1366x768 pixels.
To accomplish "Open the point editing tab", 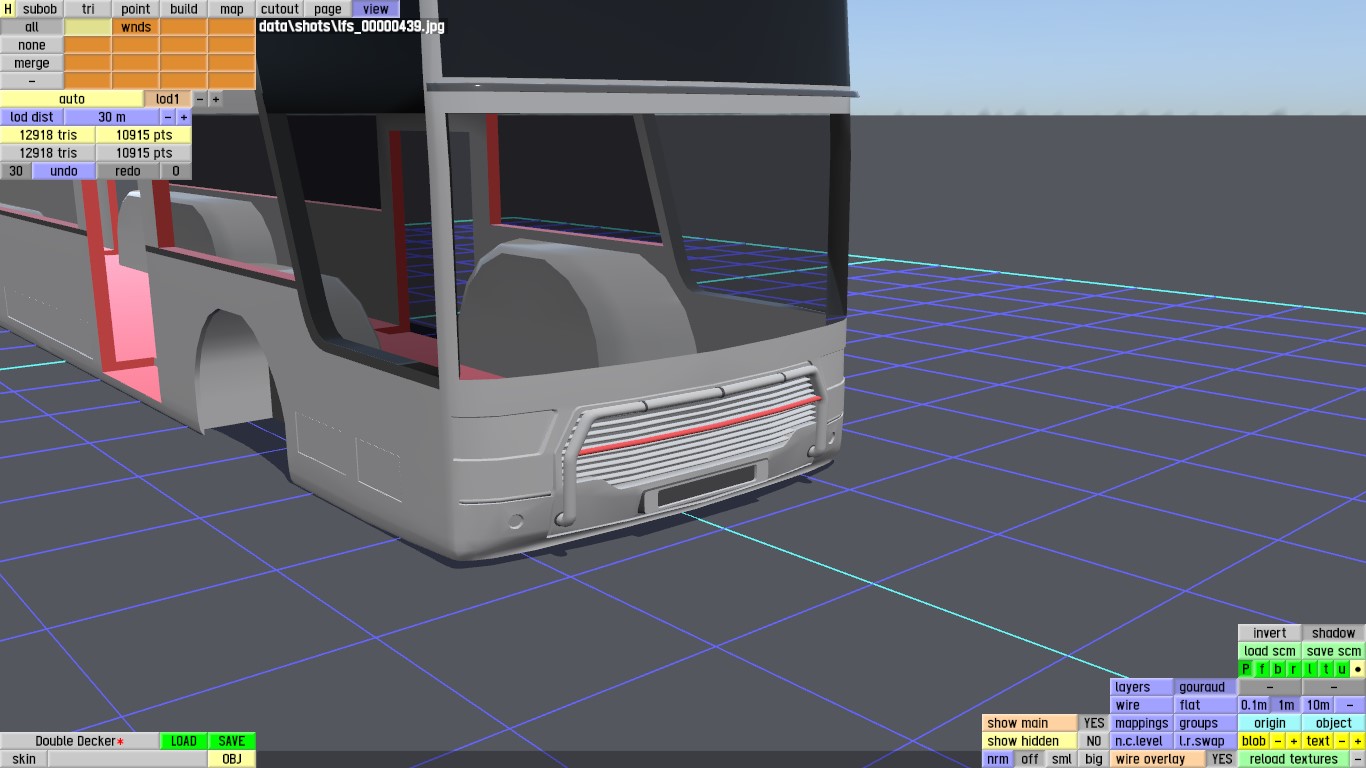I will [136, 9].
